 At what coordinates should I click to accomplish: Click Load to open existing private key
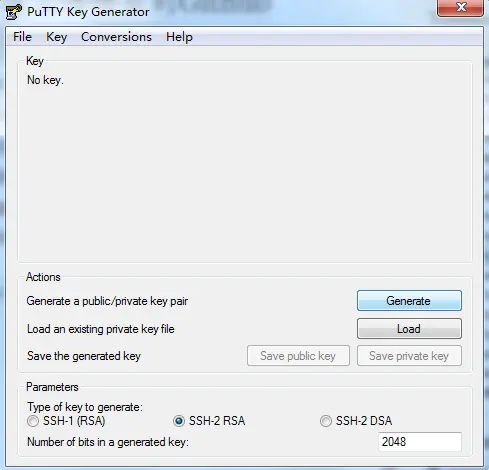[409, 329]
